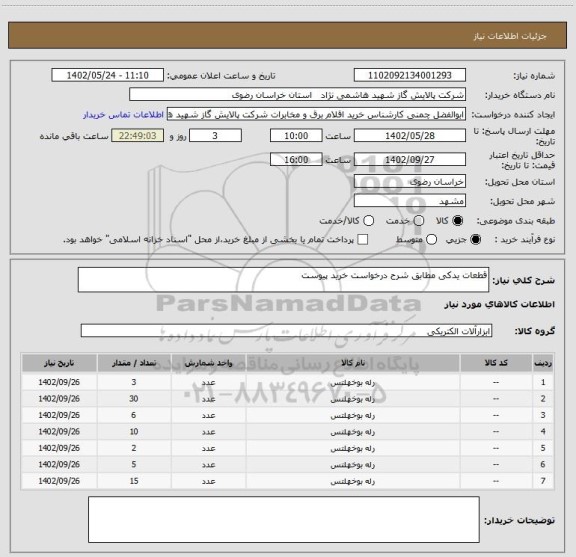The height and width of the screenshot is (557, 576).
Task: Click the کد کالا column header
Action: click(x=496, y=363)
